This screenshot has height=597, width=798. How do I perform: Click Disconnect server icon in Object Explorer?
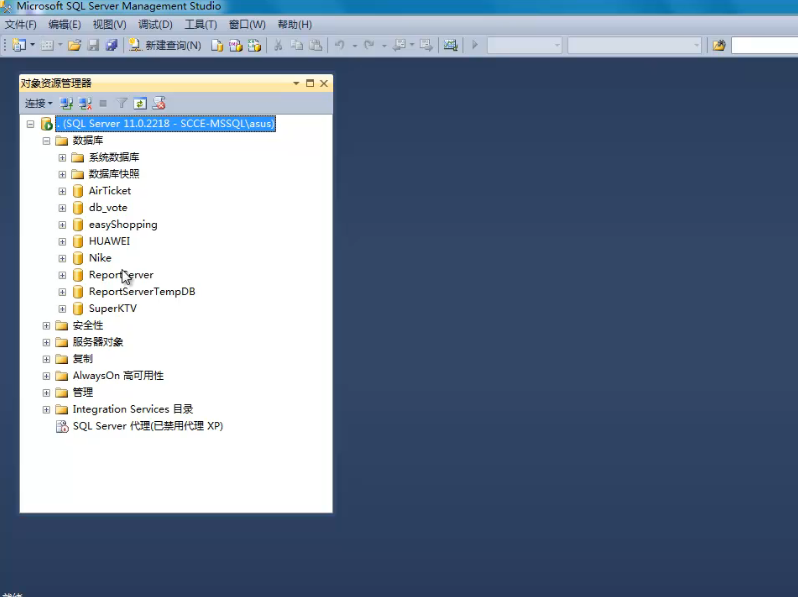85,103
